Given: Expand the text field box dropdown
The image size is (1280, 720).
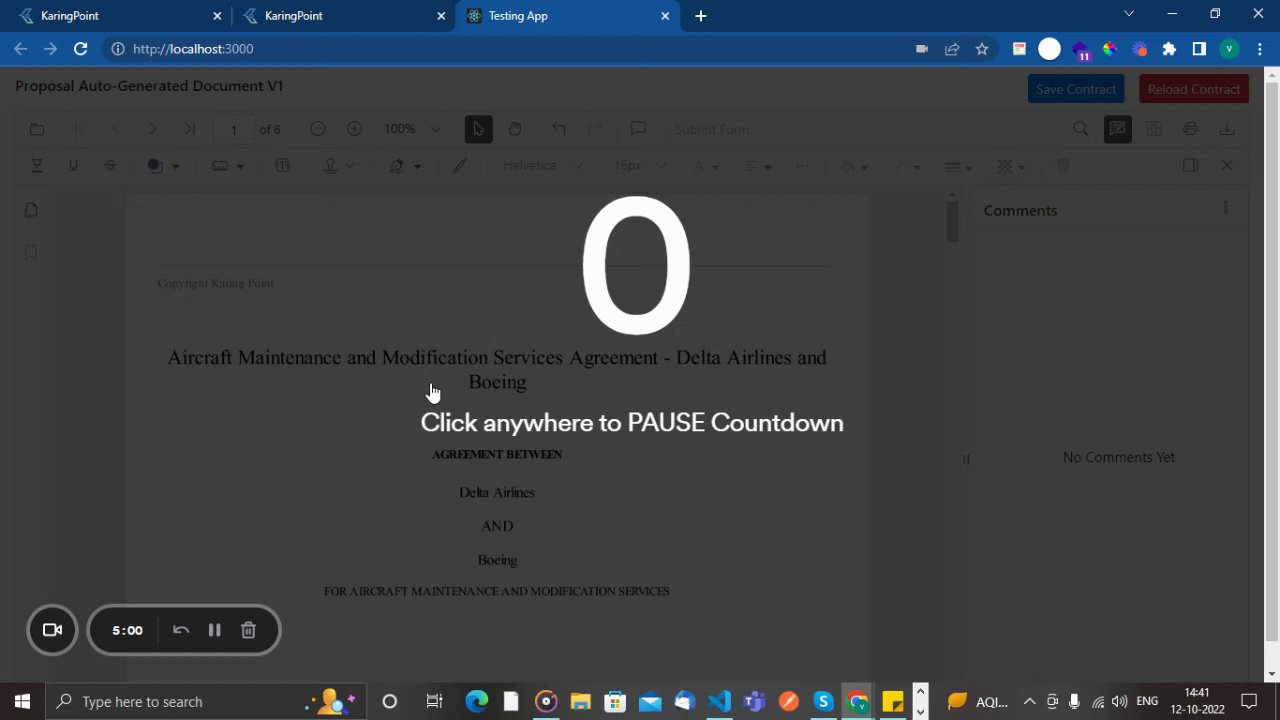Looking at the screenshot, I should pyautogui.click(x=227, y=166).
